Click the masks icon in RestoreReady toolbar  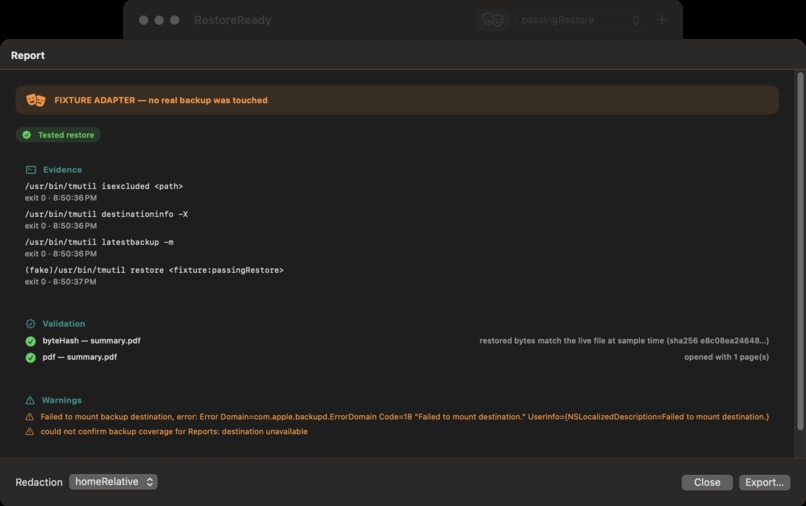[x=492, y=20]
